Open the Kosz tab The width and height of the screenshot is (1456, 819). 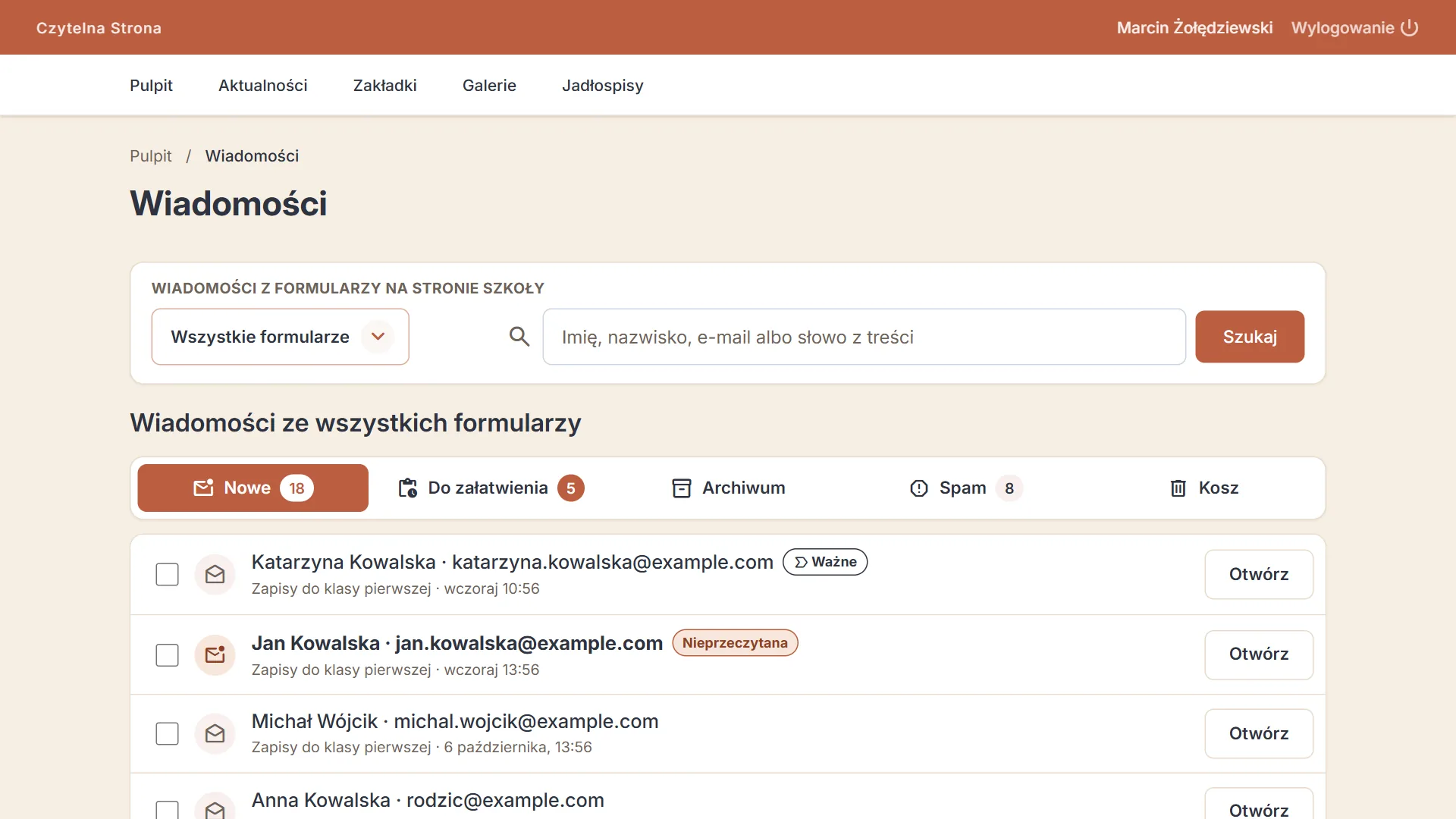[1203, 488]
